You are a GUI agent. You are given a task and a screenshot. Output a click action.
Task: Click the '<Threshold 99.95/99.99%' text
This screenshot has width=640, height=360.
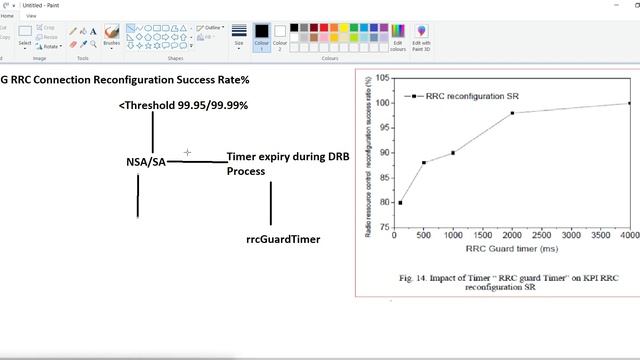[x=183, y=105]
